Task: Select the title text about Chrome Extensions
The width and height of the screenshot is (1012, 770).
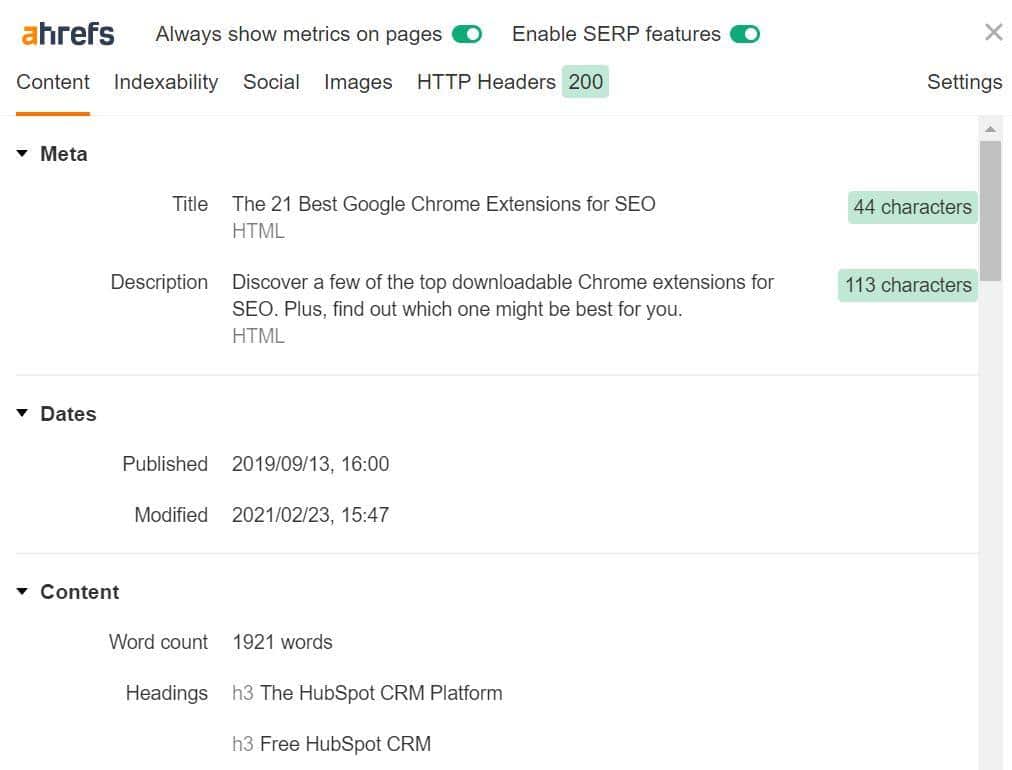Action: 443,204
